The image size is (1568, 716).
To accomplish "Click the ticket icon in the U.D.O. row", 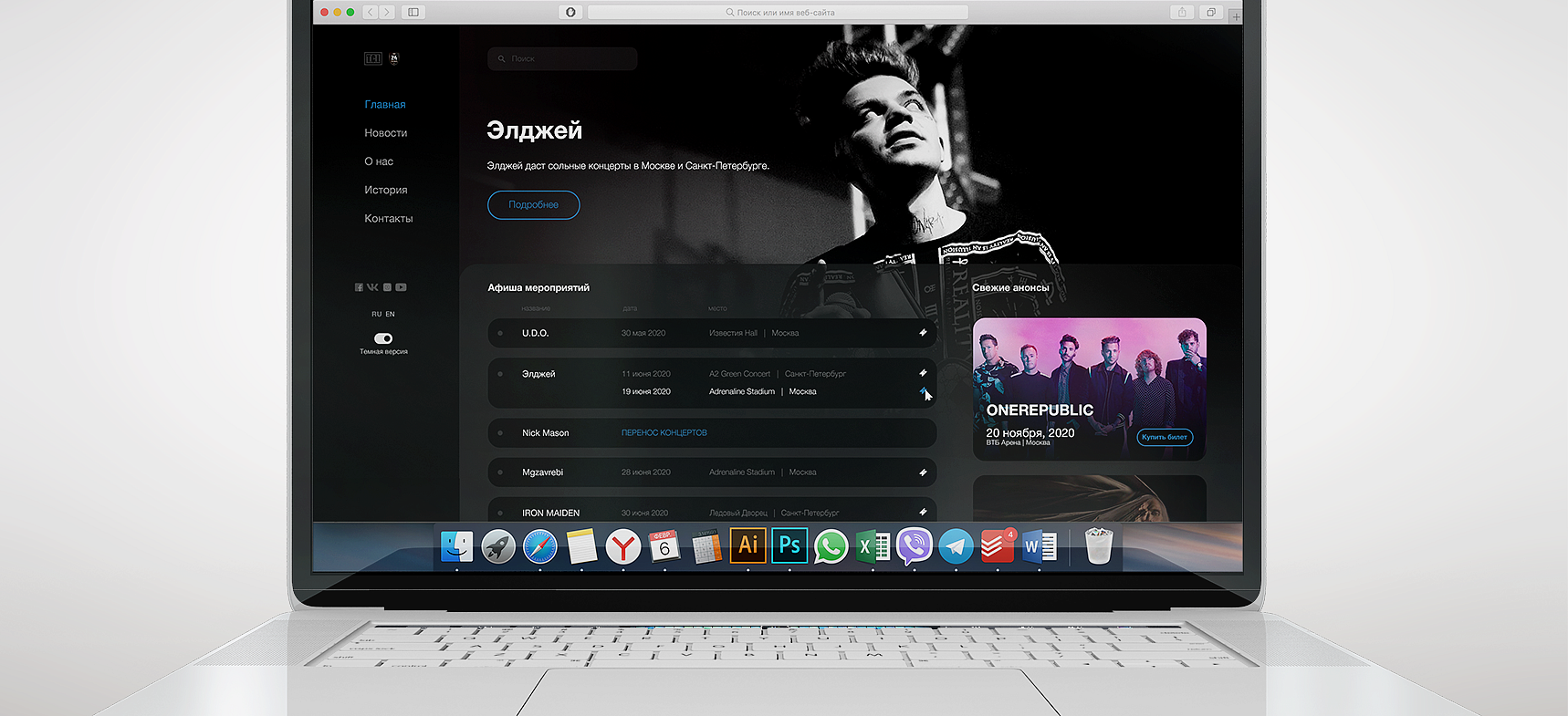I will (x=923, y=333).
